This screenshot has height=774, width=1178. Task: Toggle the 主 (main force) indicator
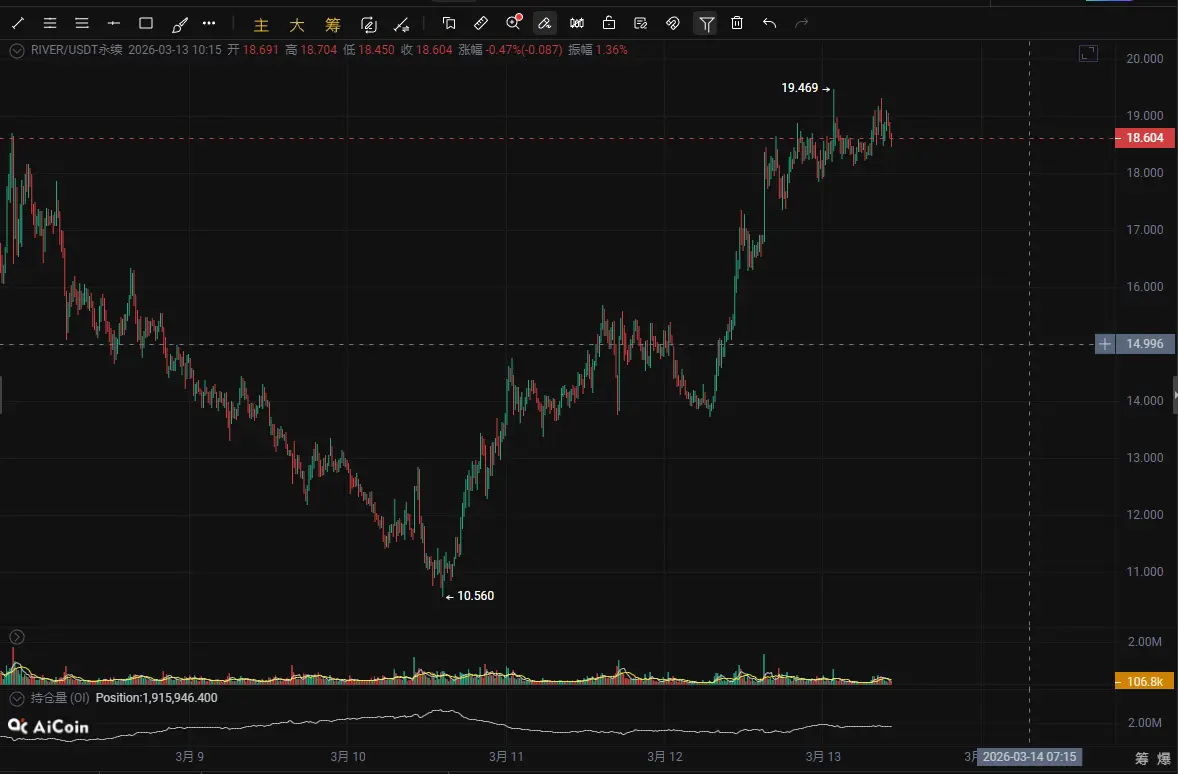click(x=261, y=25)
